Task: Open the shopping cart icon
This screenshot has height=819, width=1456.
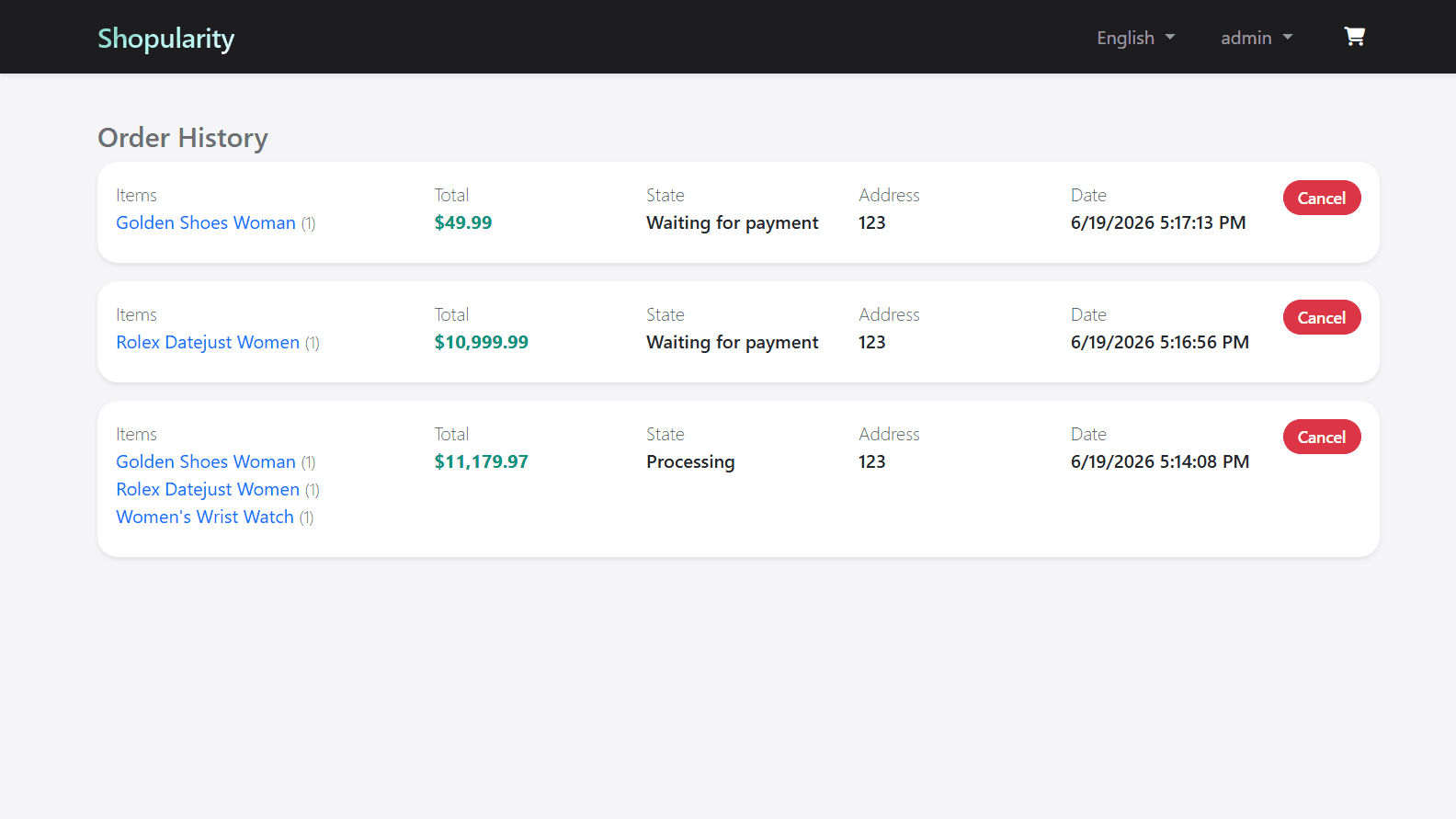Action: click(1354, 37)
